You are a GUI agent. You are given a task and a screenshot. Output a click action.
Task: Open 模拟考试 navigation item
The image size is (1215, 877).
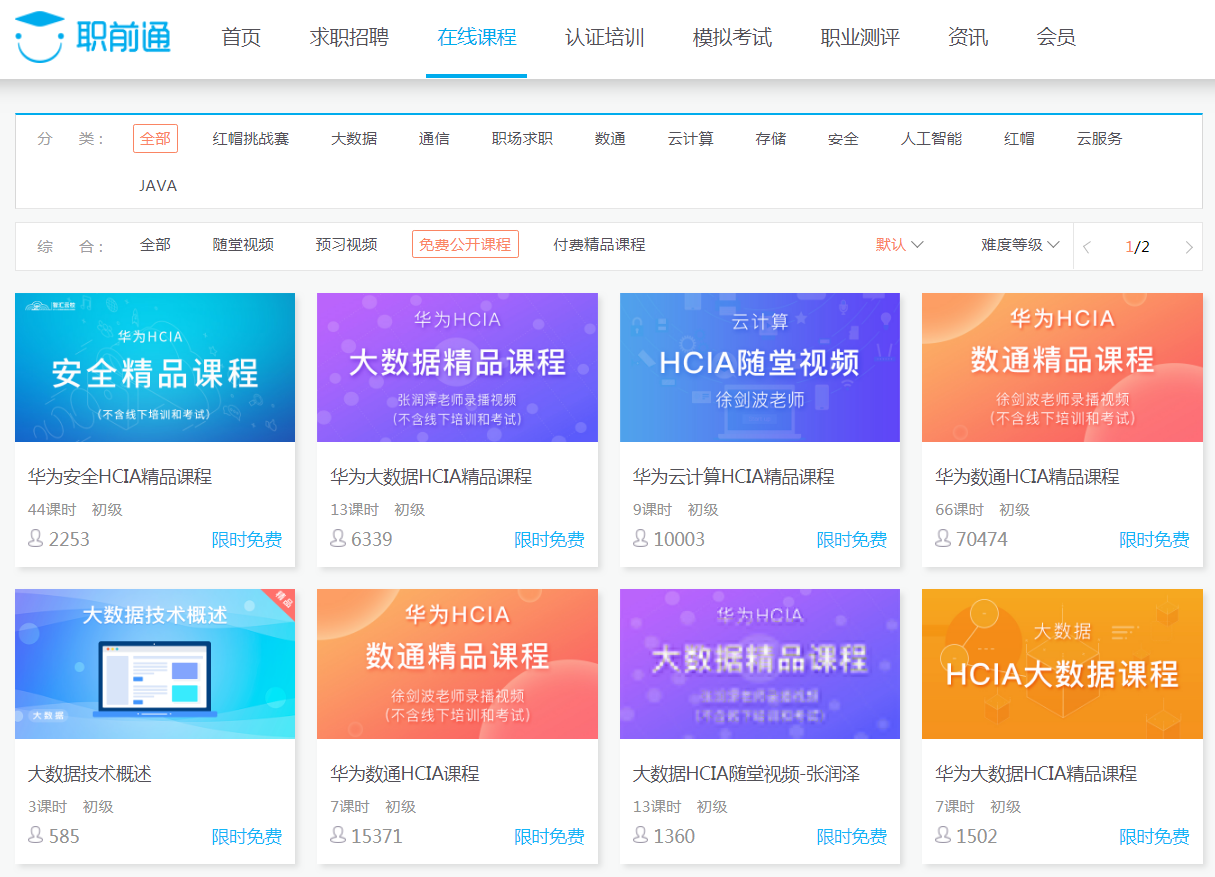(732, 38)
